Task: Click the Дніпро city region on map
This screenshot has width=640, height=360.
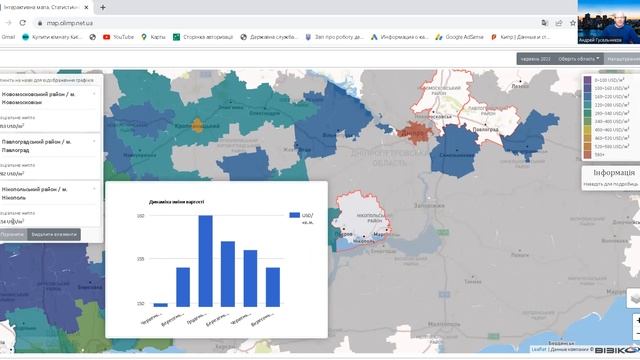Action: 414,133
